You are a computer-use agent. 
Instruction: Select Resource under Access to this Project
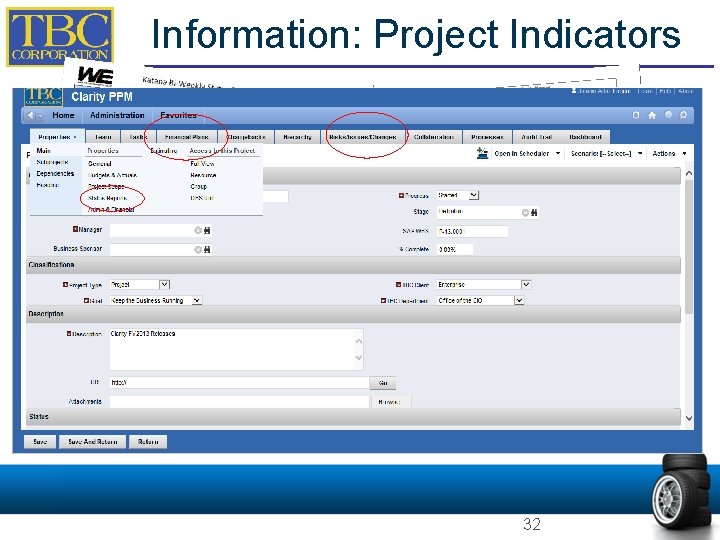tap(203, 175)
